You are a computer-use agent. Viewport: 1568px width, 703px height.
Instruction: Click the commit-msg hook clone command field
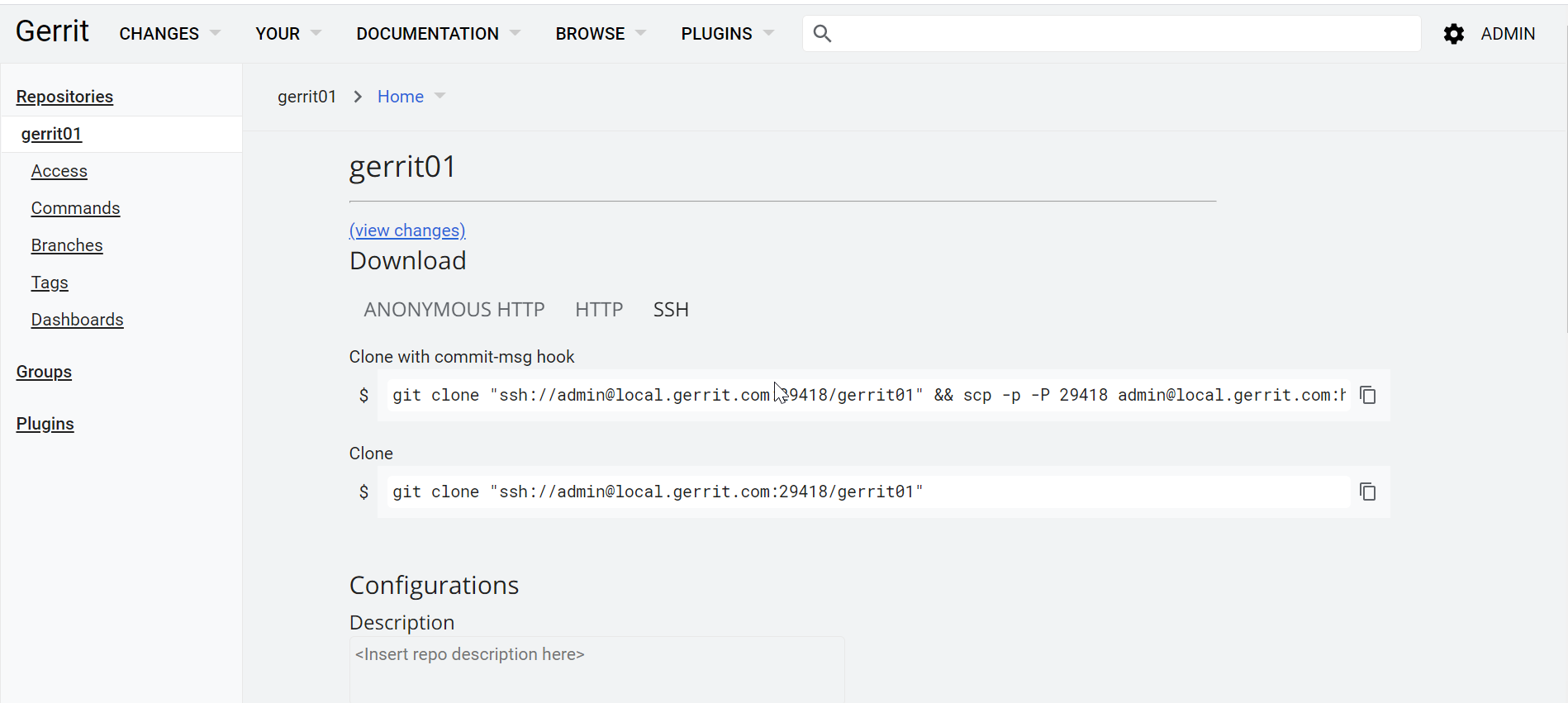(867, 395)
